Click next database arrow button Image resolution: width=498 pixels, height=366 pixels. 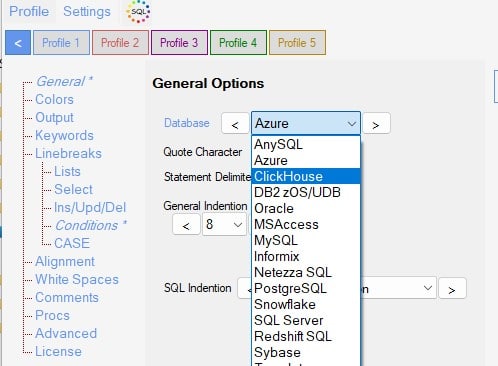click(x=376, y=124)
